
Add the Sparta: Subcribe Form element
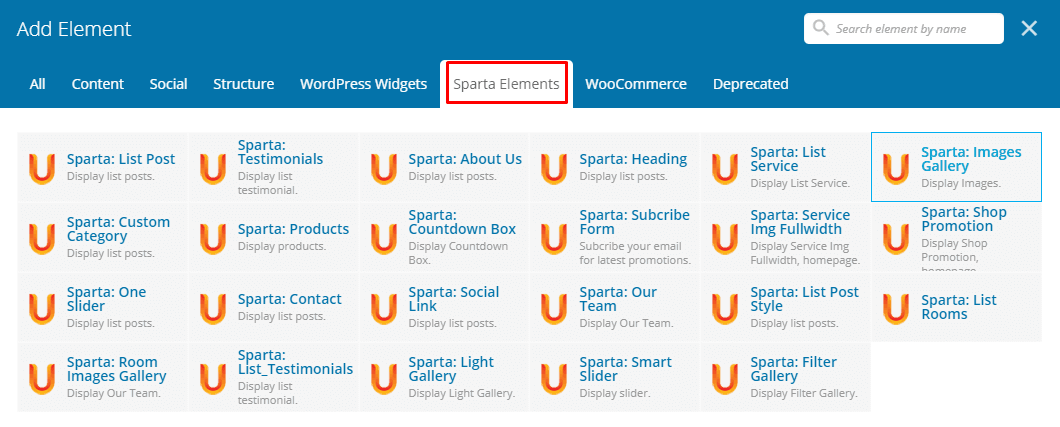[634, 222]
